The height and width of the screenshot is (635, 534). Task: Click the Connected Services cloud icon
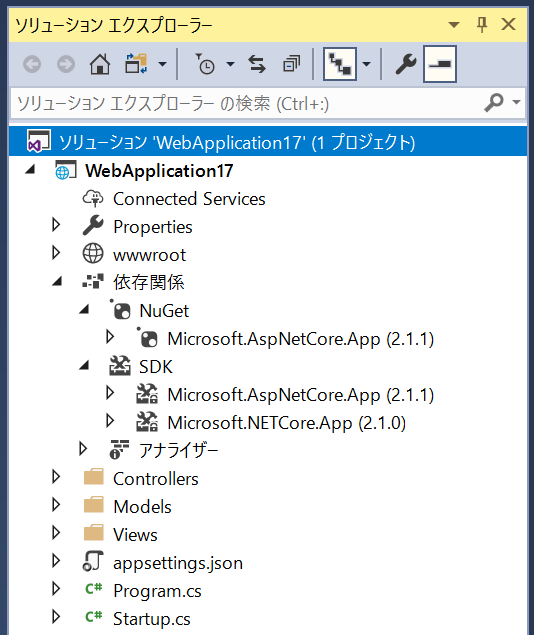pyautogui.click(x=93, y=198)
